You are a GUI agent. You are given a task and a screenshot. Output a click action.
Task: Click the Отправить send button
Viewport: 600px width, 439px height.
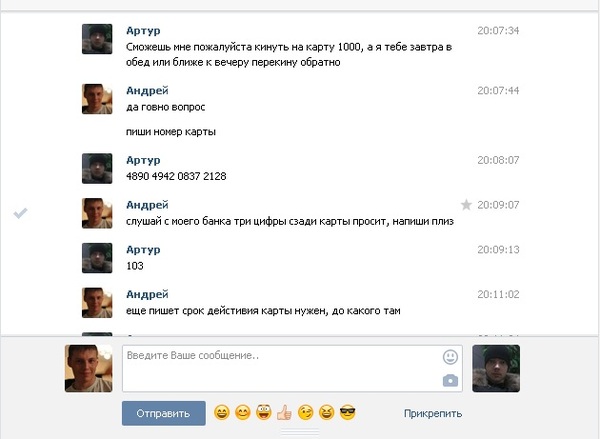tap(163, 413)
